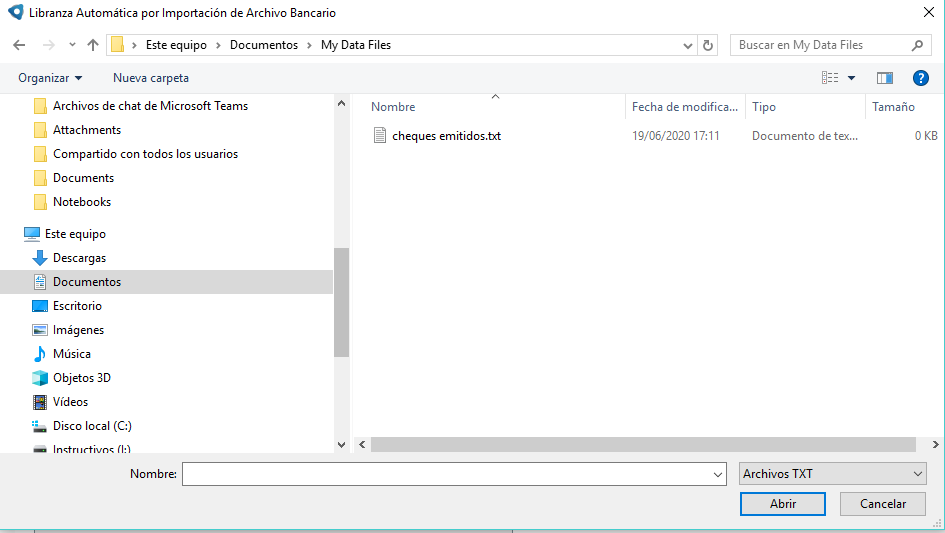
Task: Click Nueva carpeta in the toolbar
Action: pyautogui.click(x=151, y=78)
